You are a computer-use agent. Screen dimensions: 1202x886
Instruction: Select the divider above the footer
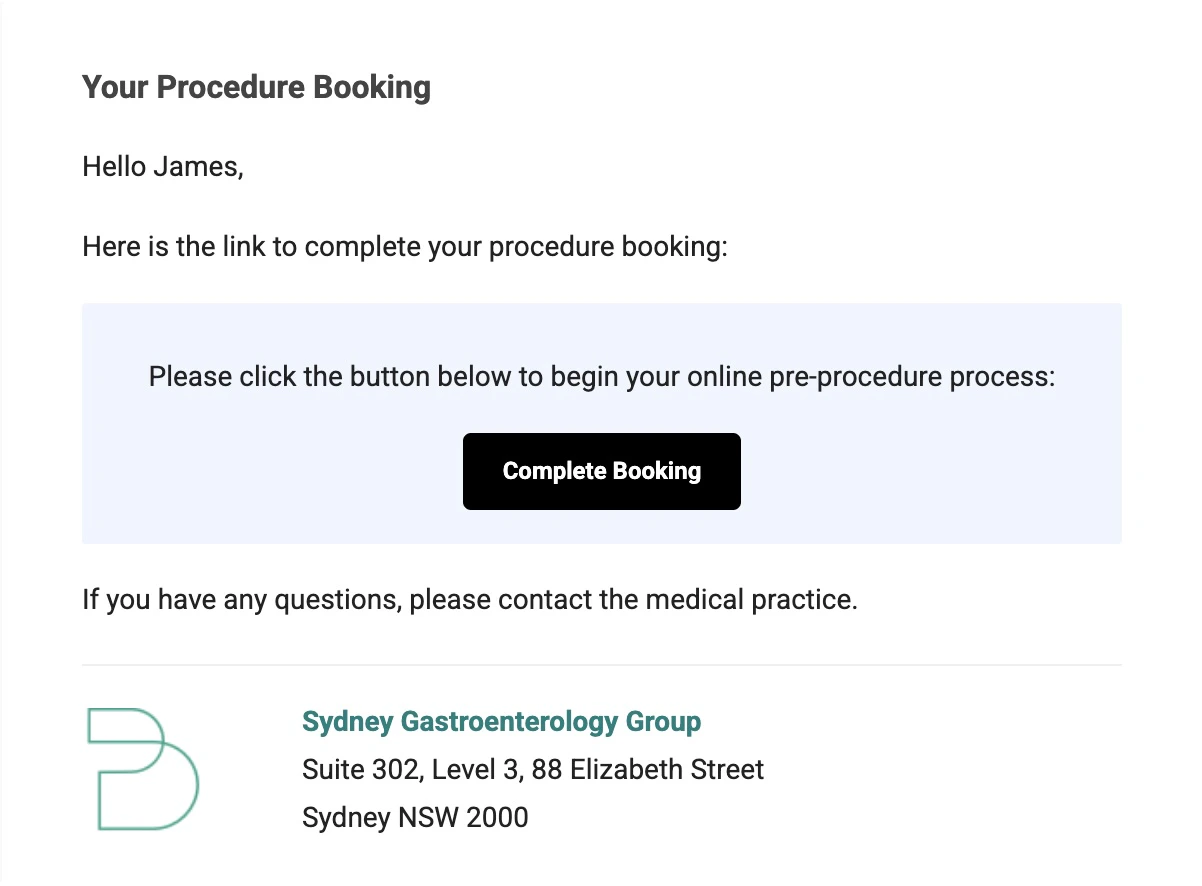pos(601,663)
